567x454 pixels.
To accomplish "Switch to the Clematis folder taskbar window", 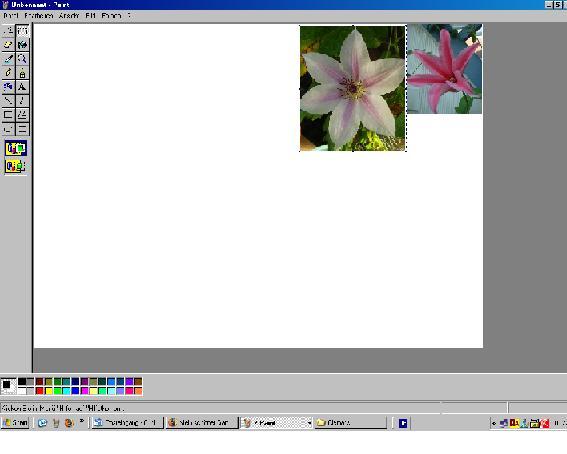I will (350, 423).
